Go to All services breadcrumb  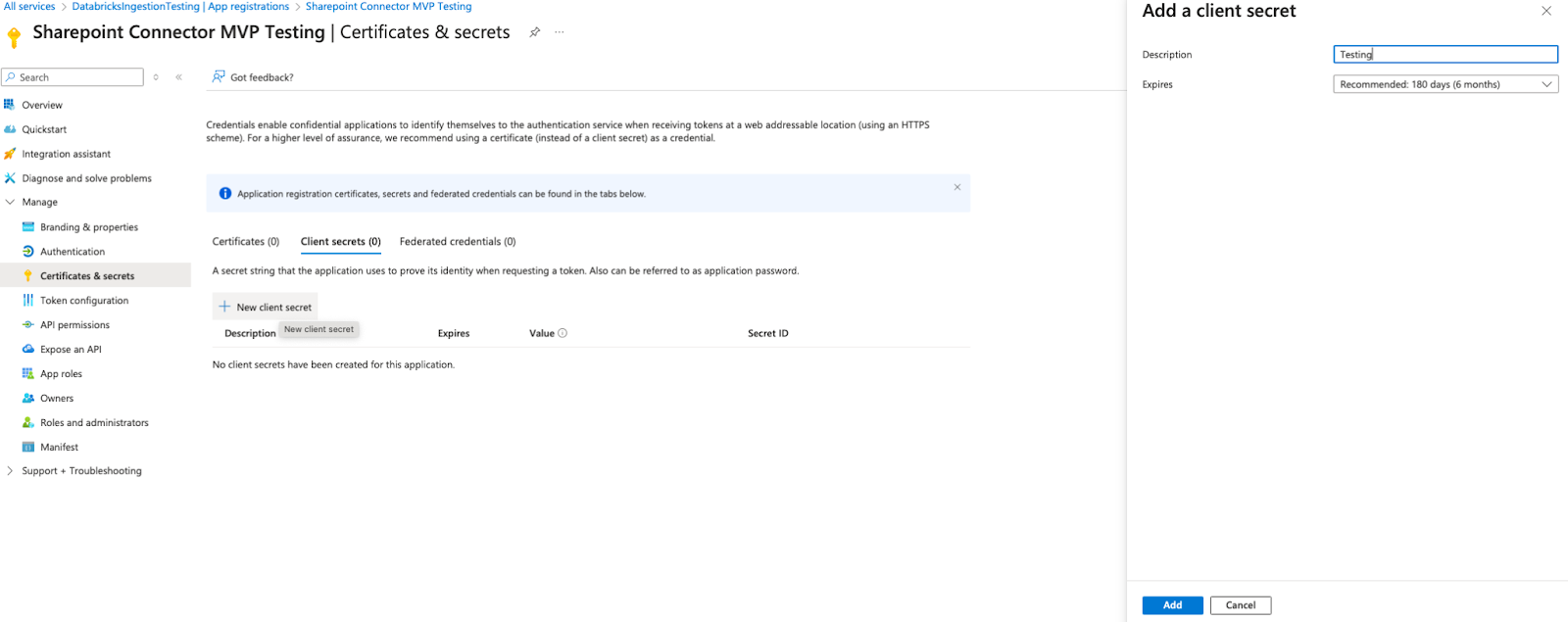pyautogui.click(x=29, y=6)
